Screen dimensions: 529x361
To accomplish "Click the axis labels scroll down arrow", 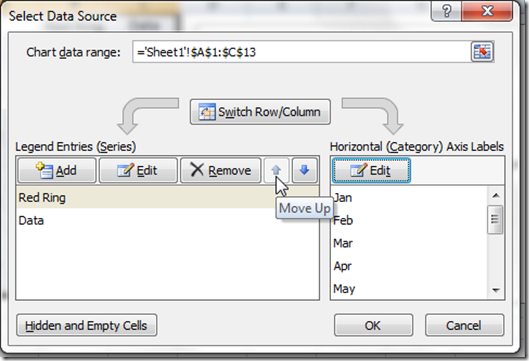I will tap(496, 290).
